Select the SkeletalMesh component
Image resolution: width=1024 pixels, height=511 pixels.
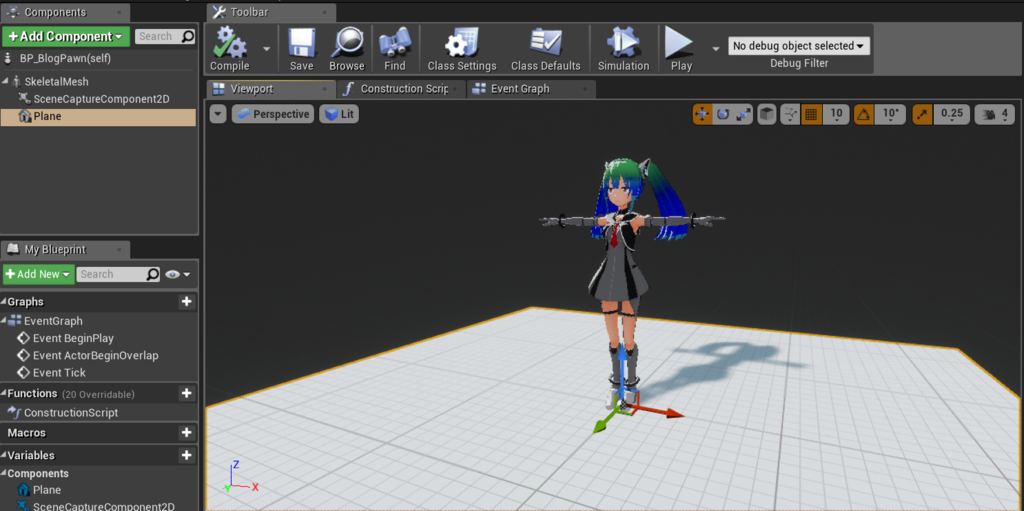click(x=56, y=82)
